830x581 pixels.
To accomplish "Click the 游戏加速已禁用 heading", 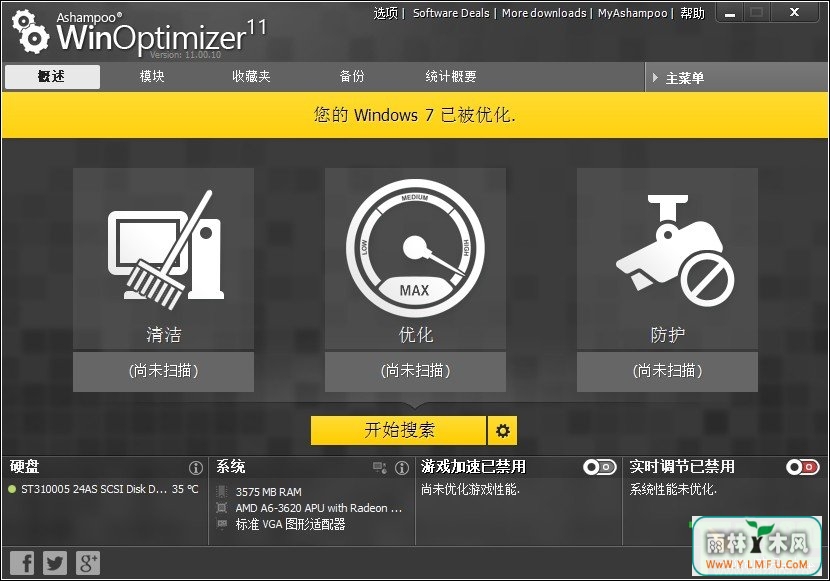I will click(x=474, y=467).
